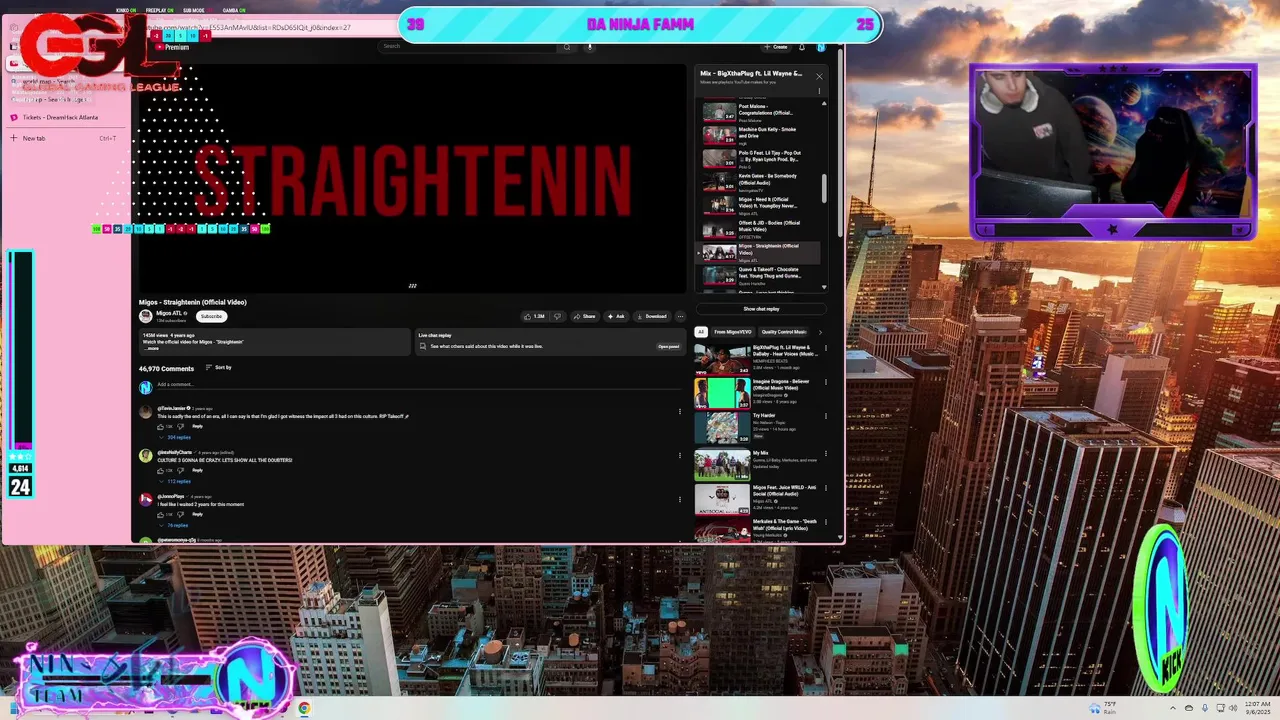This screenshot has height=720, width=1280.
Task: Open options for Imagine Dragons Believer video
Action: (826, 382)
